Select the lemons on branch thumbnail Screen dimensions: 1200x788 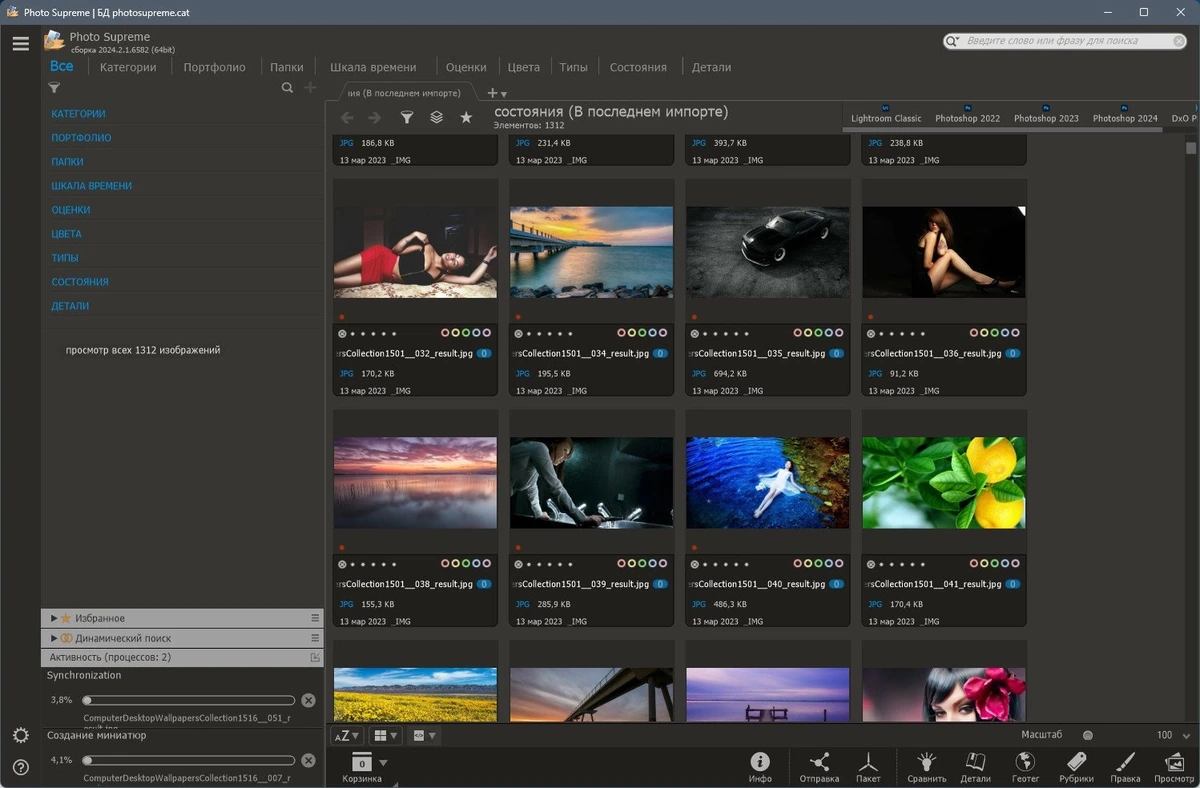pos(944,482)
